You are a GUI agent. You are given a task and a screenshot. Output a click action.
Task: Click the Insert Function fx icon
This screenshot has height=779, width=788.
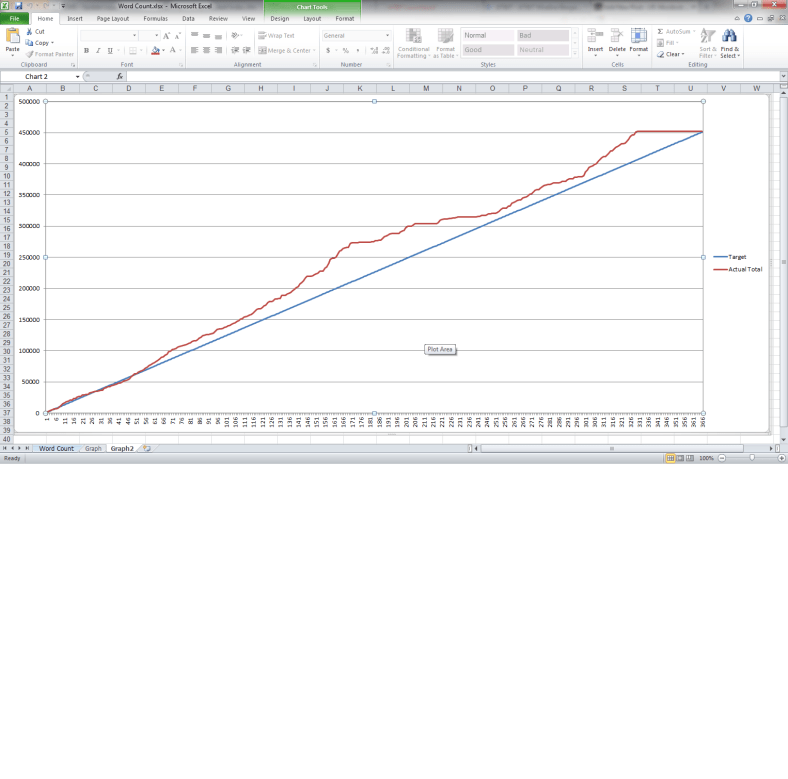coord(120,76)
